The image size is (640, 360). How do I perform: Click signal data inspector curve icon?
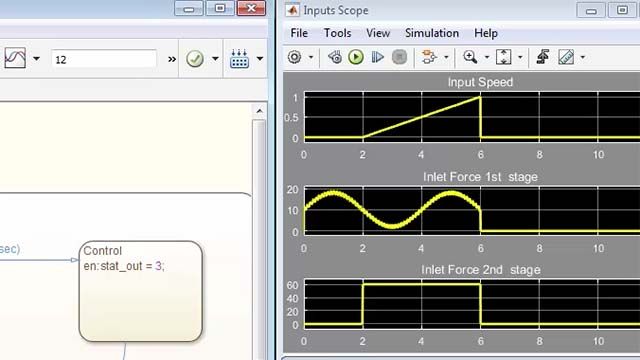(x=15, y=58)
